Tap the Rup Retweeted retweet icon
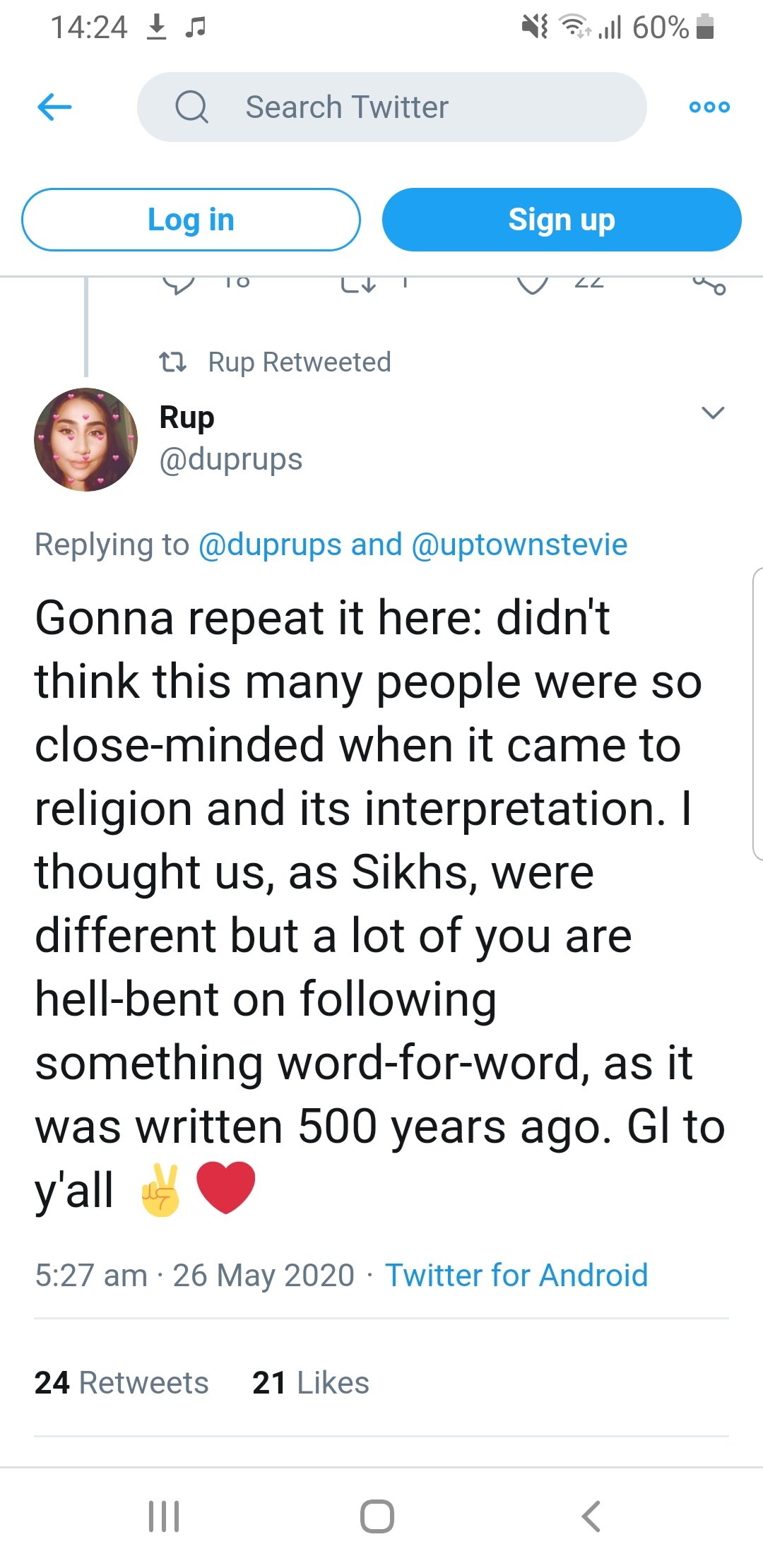763x1568 pixels. click(x=172, y=362)
